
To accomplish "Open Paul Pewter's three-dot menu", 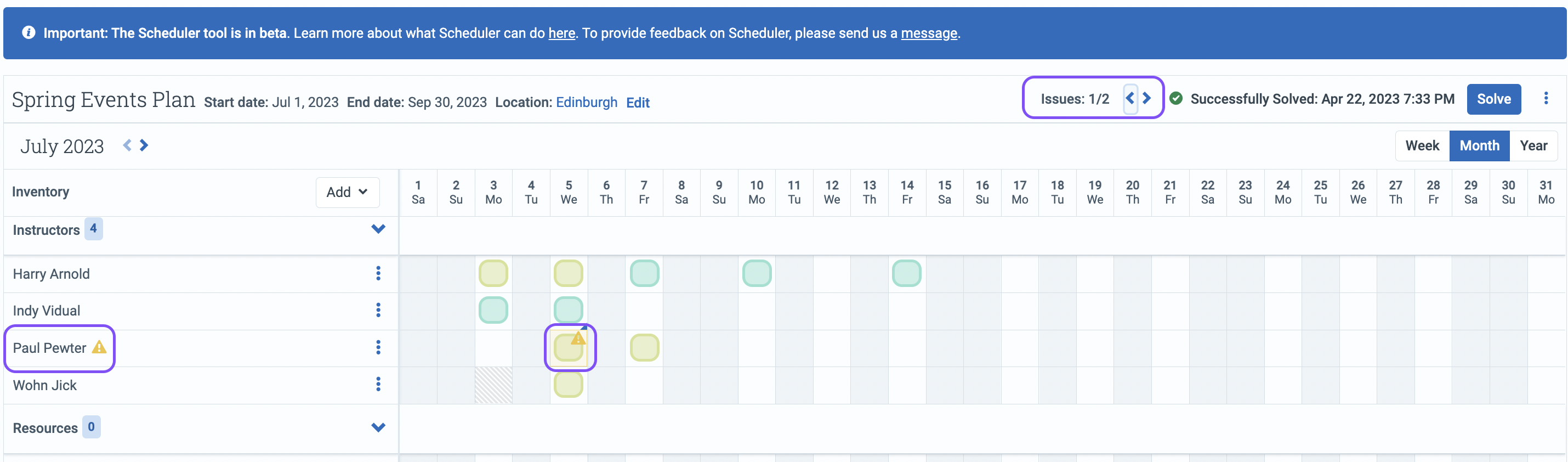I will [378, 347].
